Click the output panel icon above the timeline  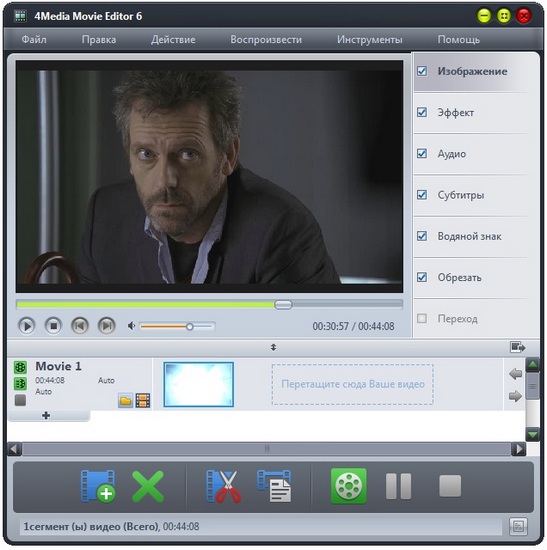(518, 347)
